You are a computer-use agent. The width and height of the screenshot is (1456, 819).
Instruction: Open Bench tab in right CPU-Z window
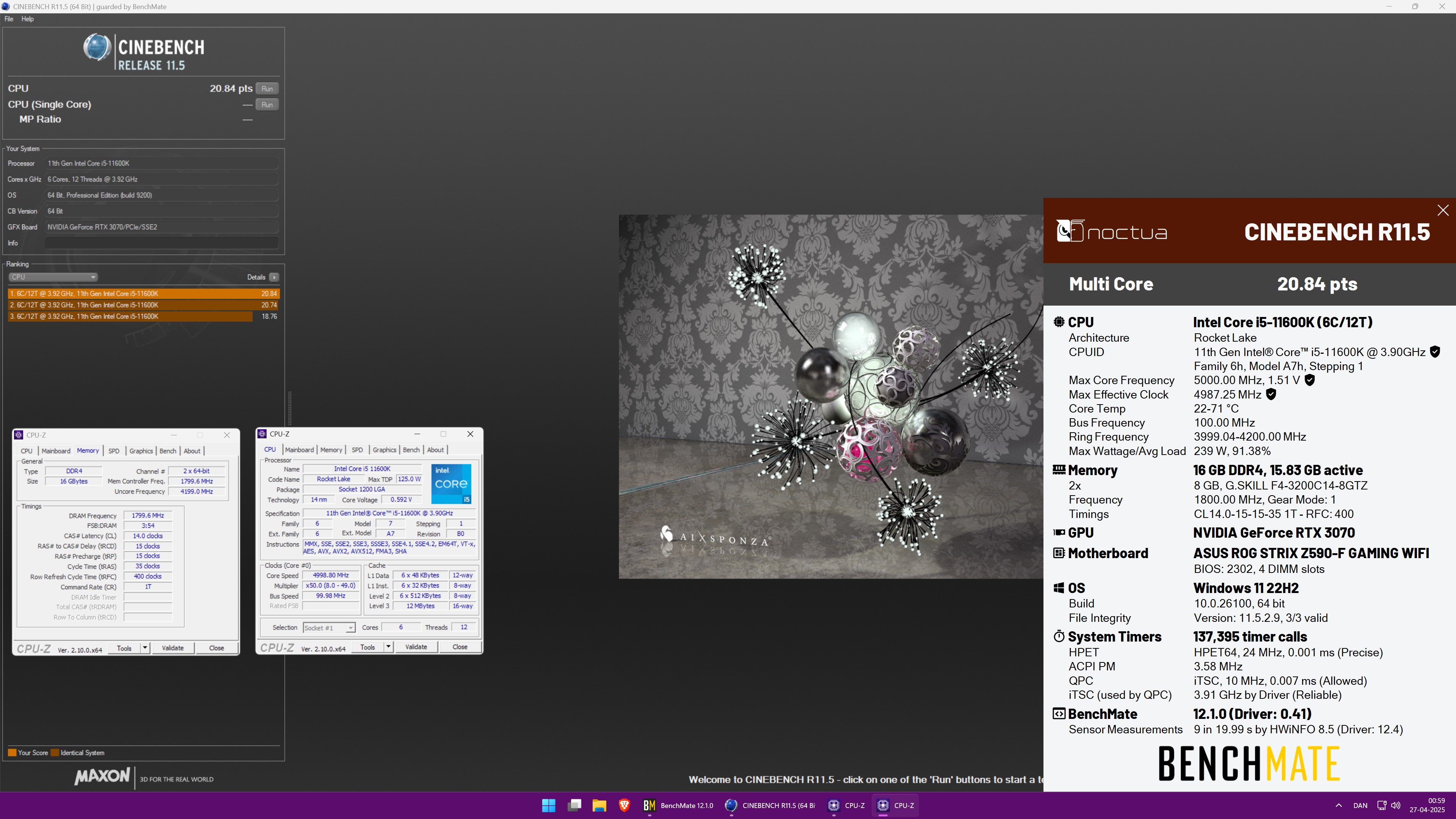411,450
